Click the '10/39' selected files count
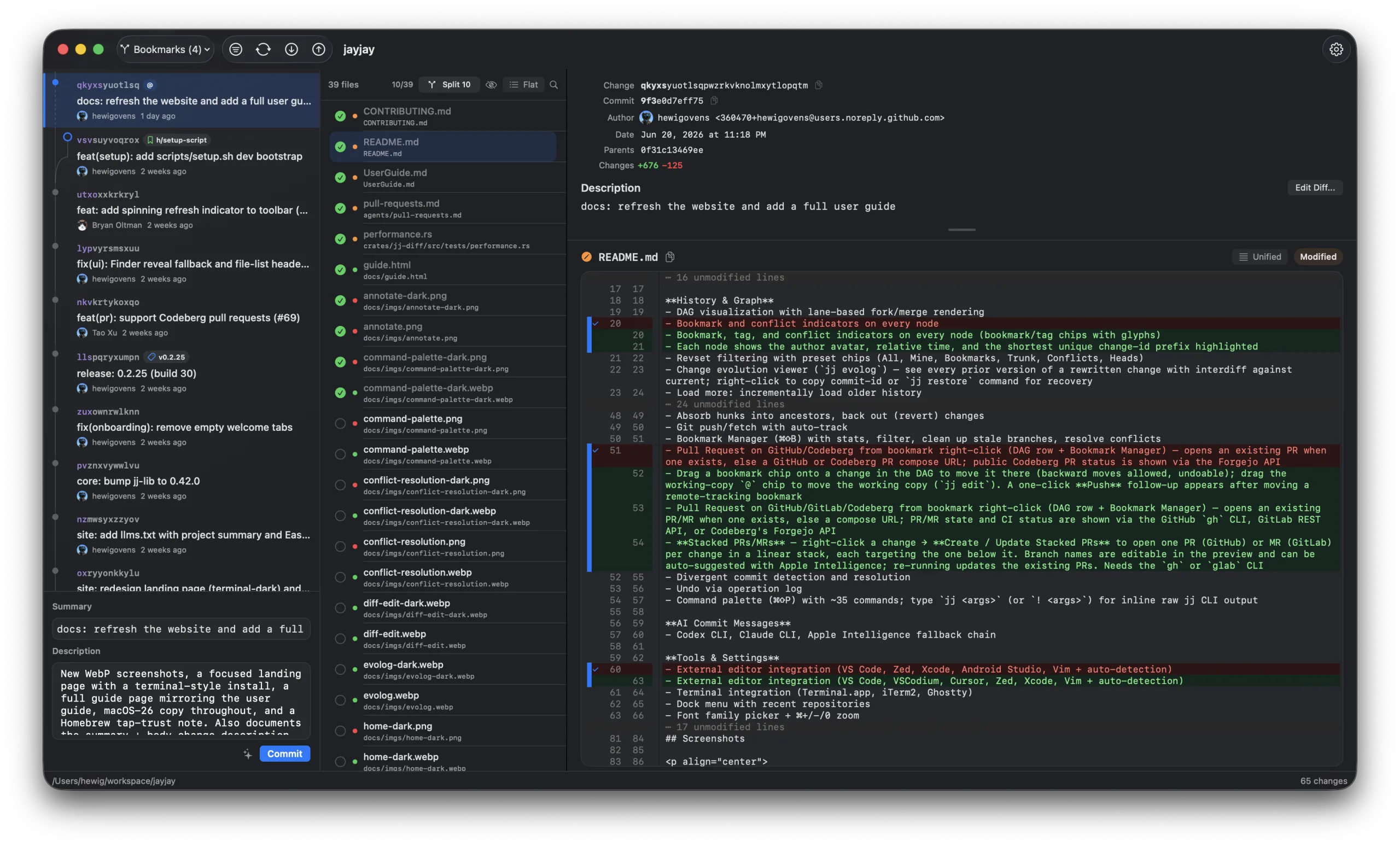 [402, 85]
